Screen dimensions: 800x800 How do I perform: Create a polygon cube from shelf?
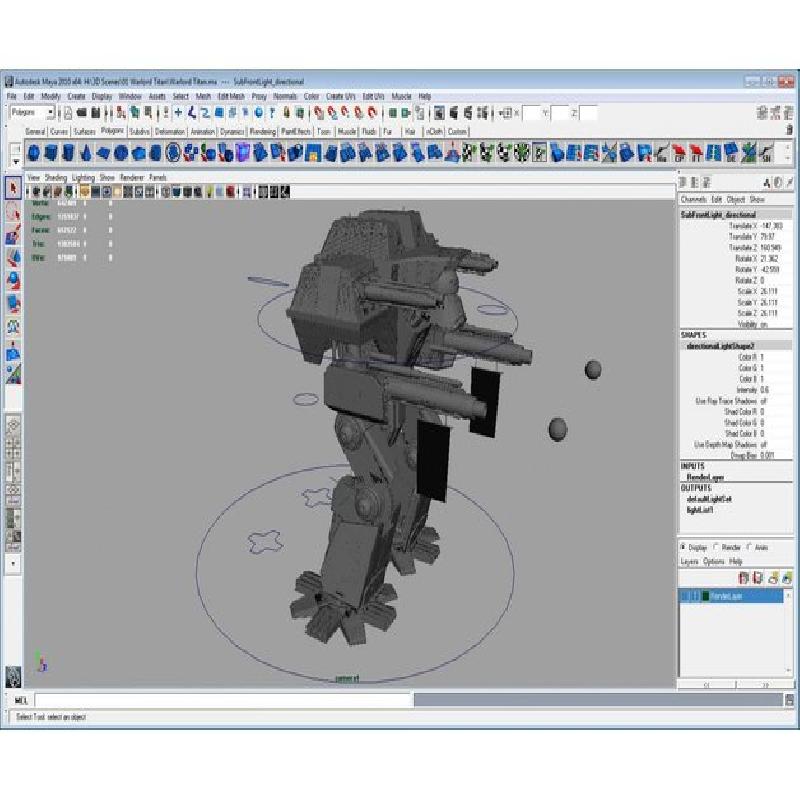[x=51, y=153]
